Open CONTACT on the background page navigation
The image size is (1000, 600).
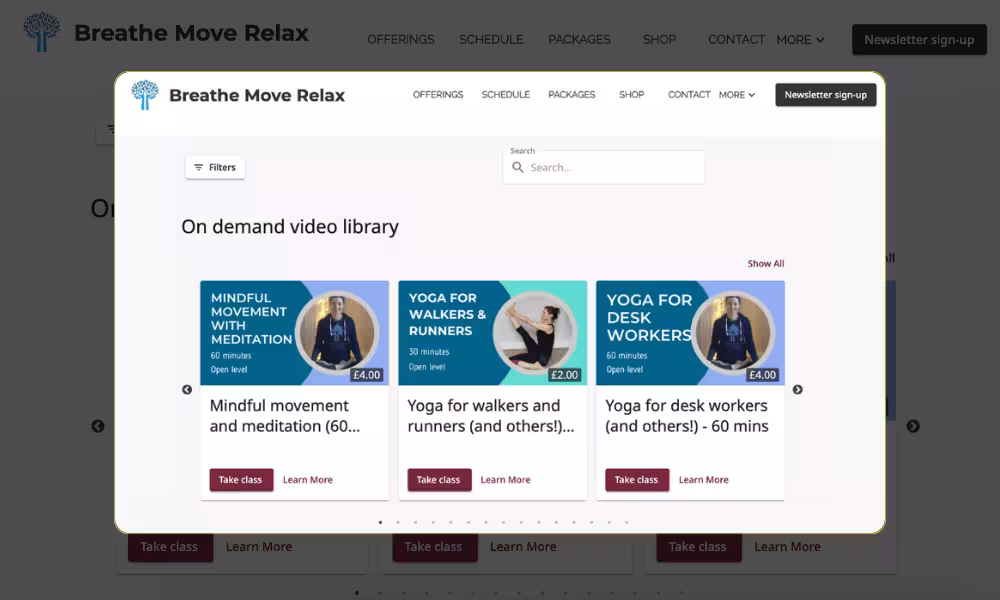click(736, 40)
